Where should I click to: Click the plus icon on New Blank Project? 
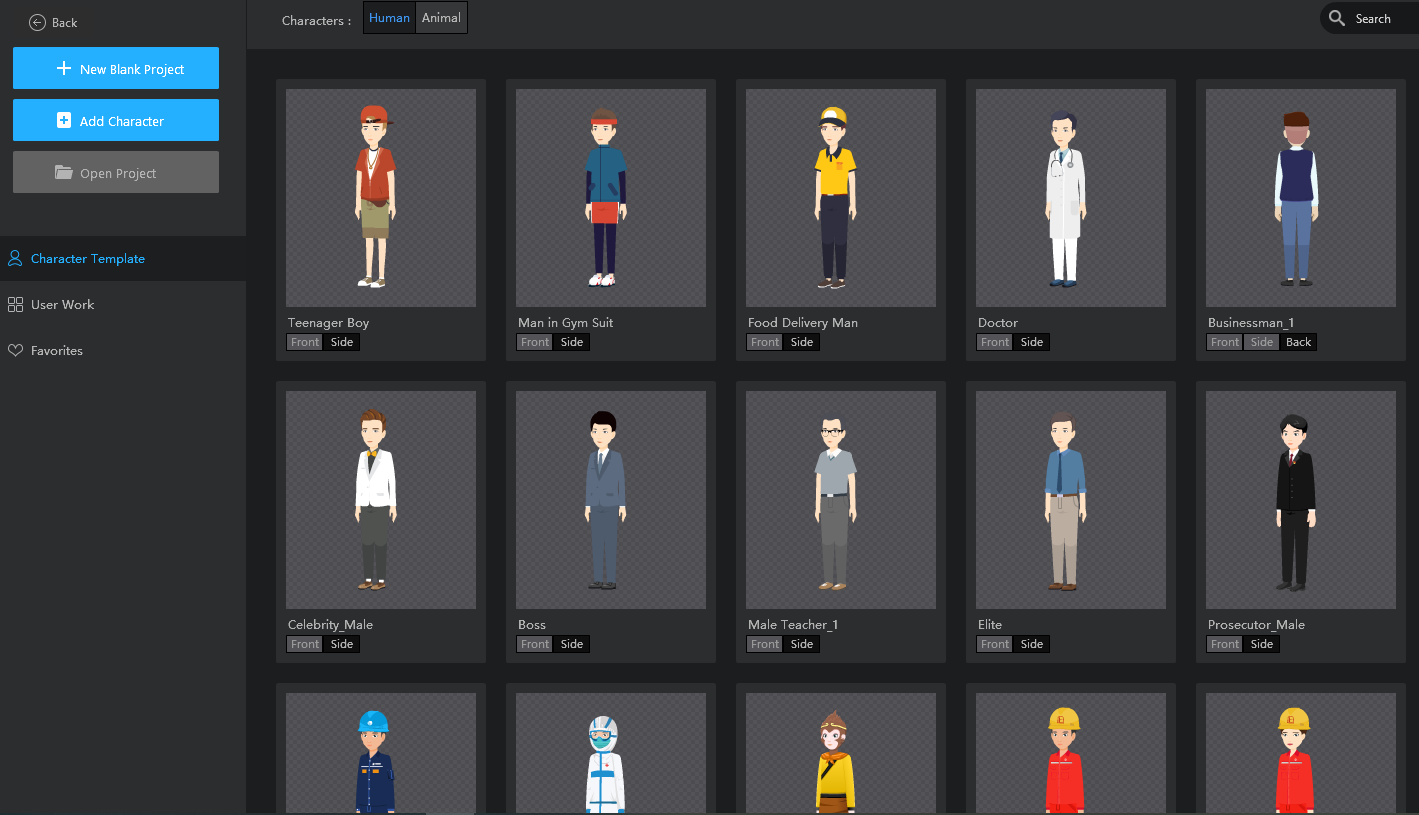click(64, 69)
